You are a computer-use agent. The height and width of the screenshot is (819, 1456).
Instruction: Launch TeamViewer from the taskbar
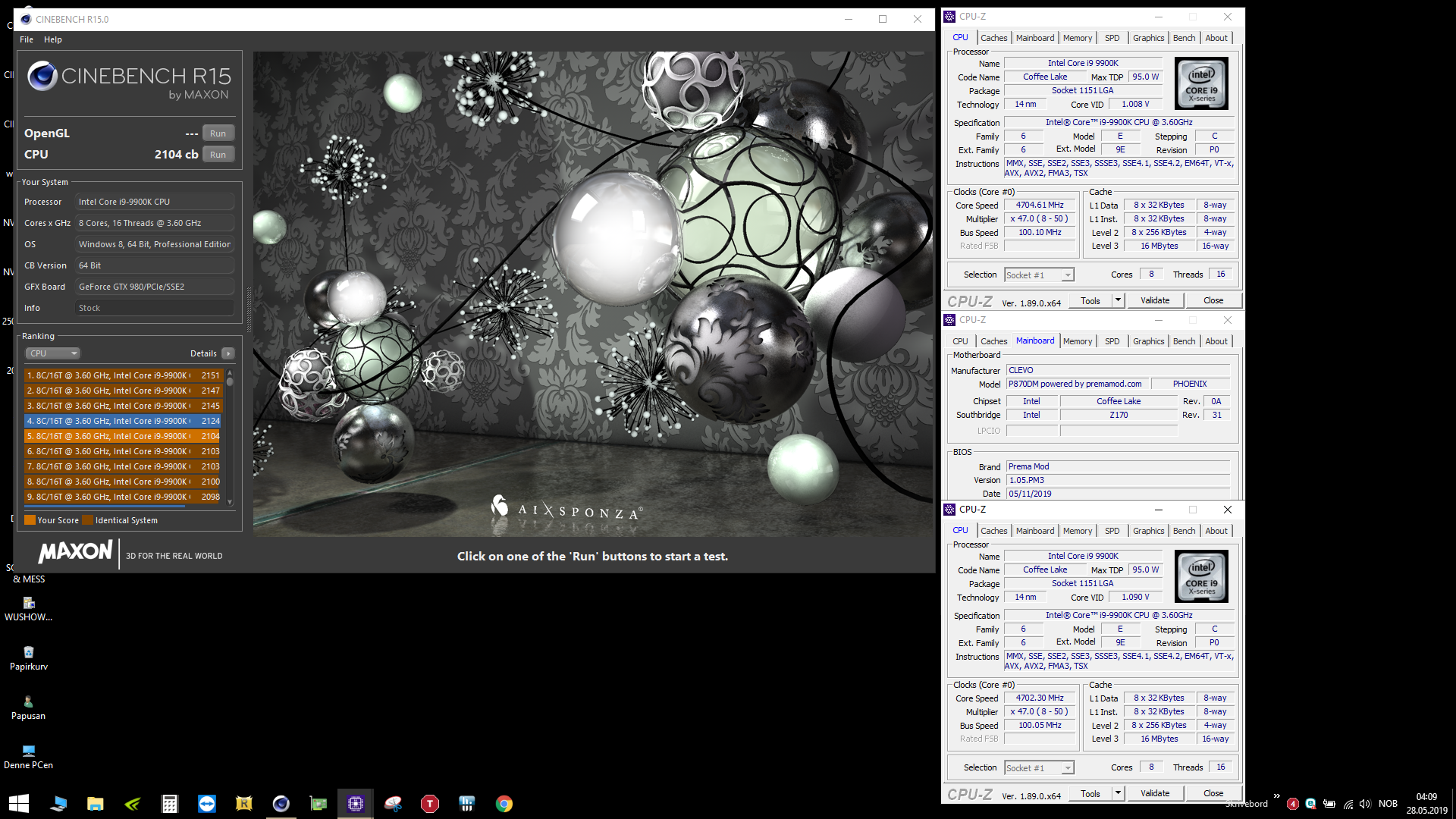tap(206, 804)
